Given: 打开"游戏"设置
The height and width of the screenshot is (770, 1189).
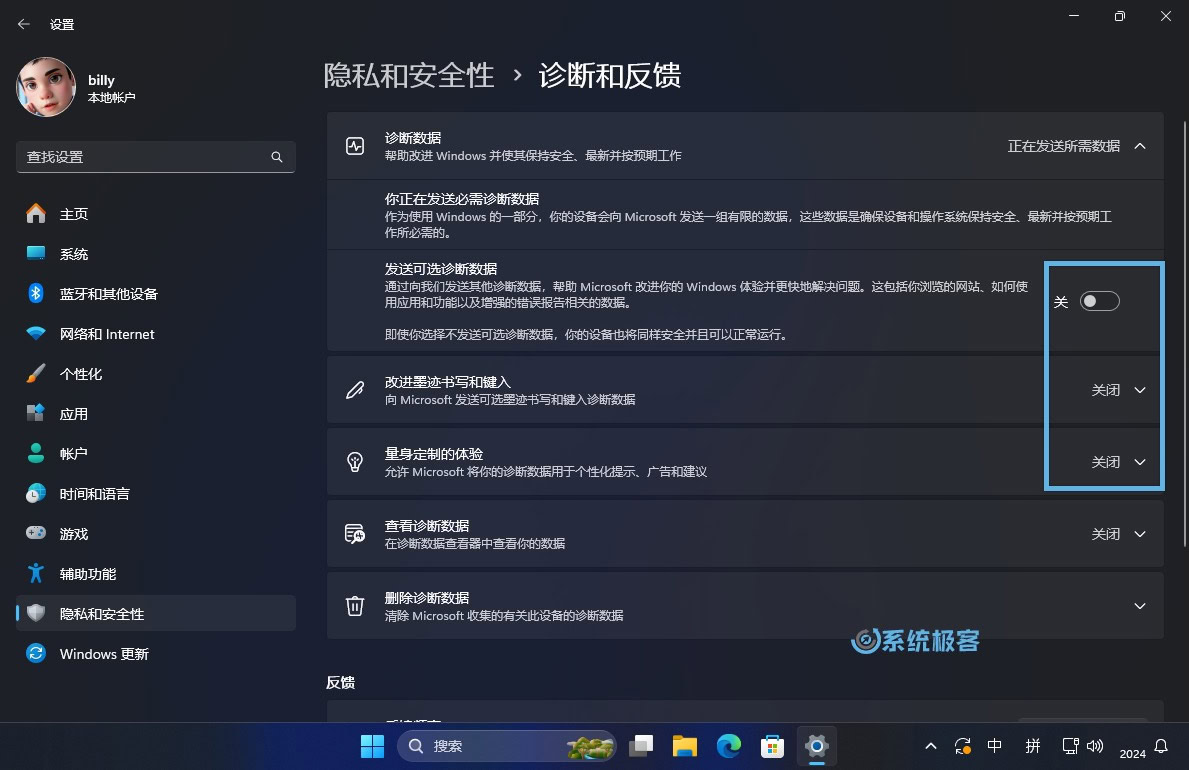Looking at the screenshot, I should click(73, 533).
